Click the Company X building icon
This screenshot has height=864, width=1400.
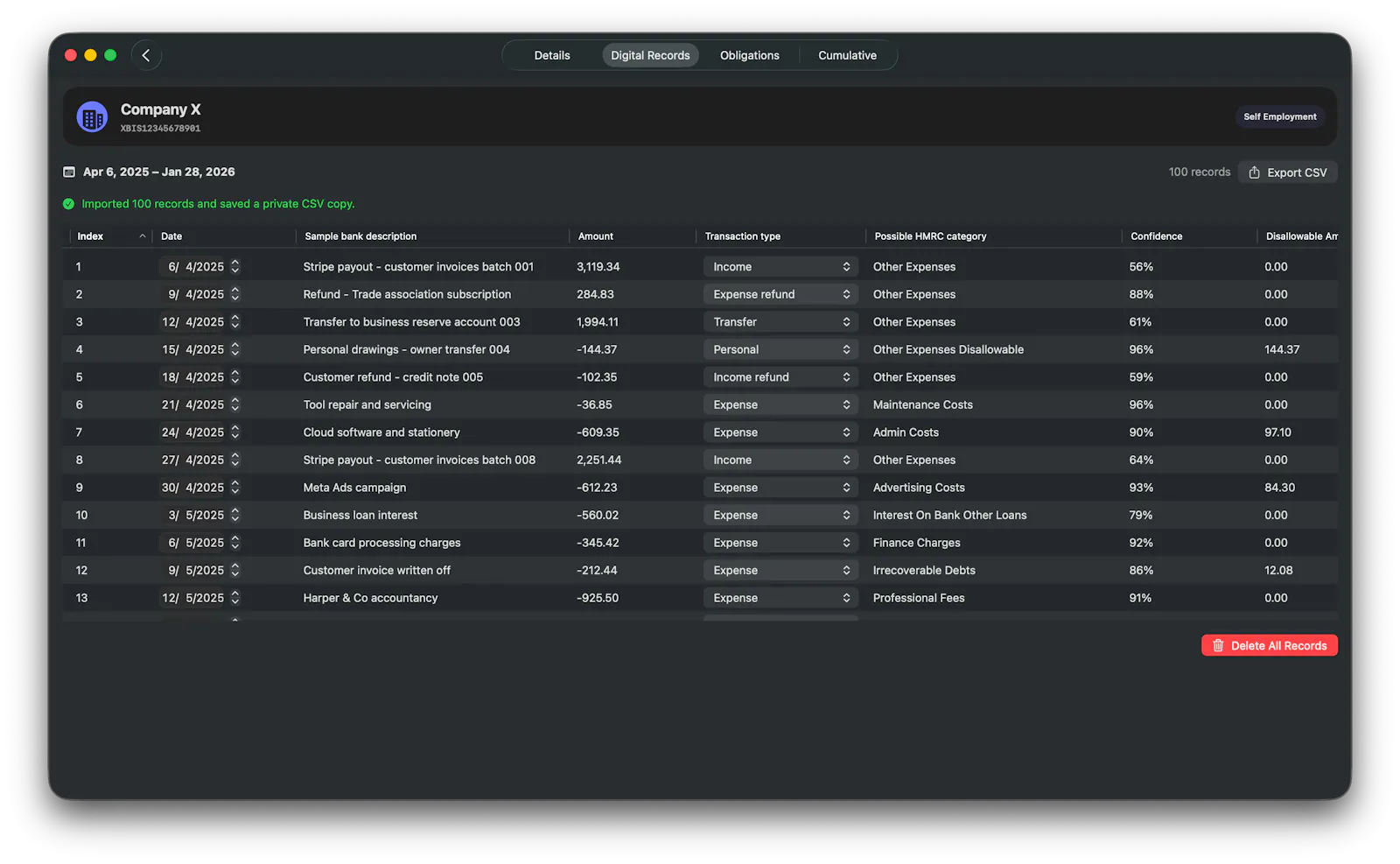[x=92, y=116]
